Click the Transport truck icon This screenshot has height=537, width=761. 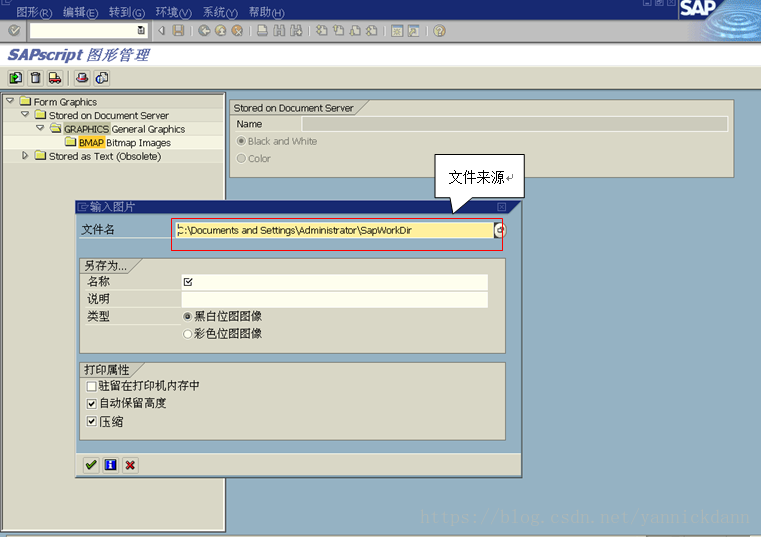tap(55, 78)
